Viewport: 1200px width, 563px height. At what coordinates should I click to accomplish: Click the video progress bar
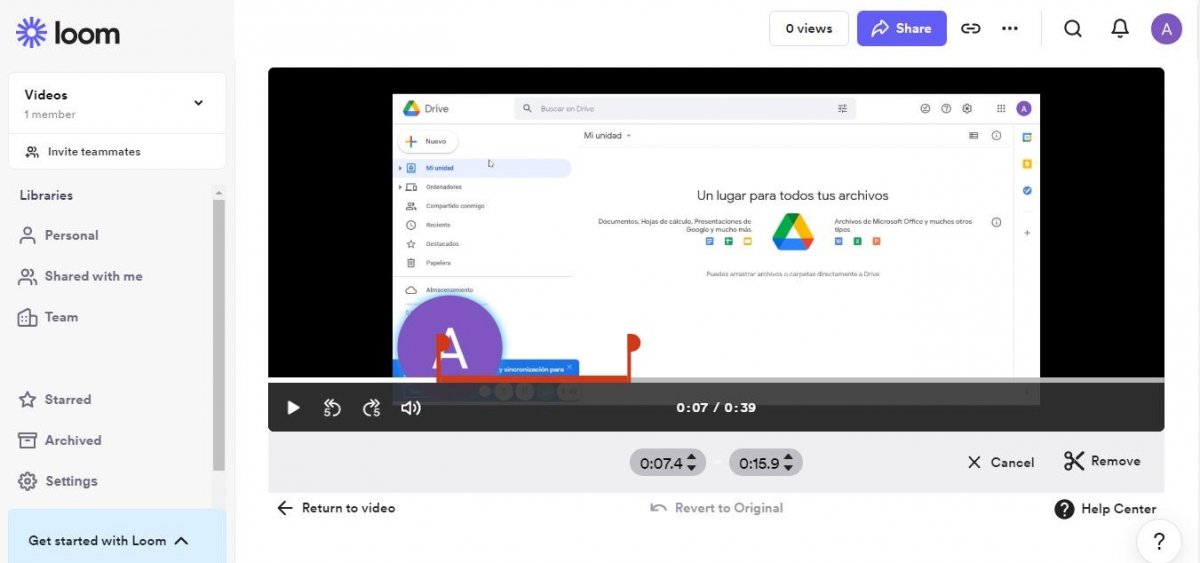pos(716,380)
